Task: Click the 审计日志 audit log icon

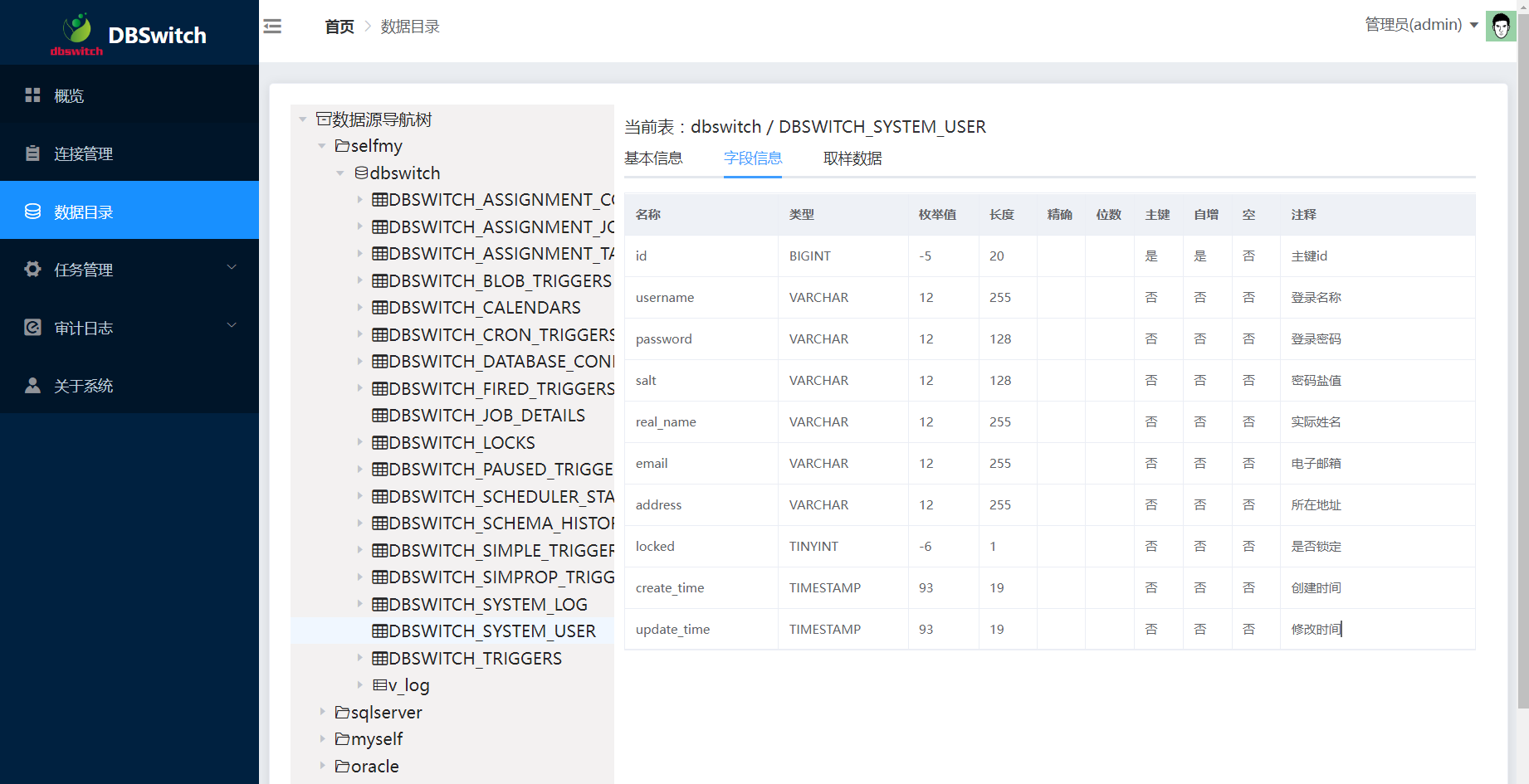Action: point(32,328)
